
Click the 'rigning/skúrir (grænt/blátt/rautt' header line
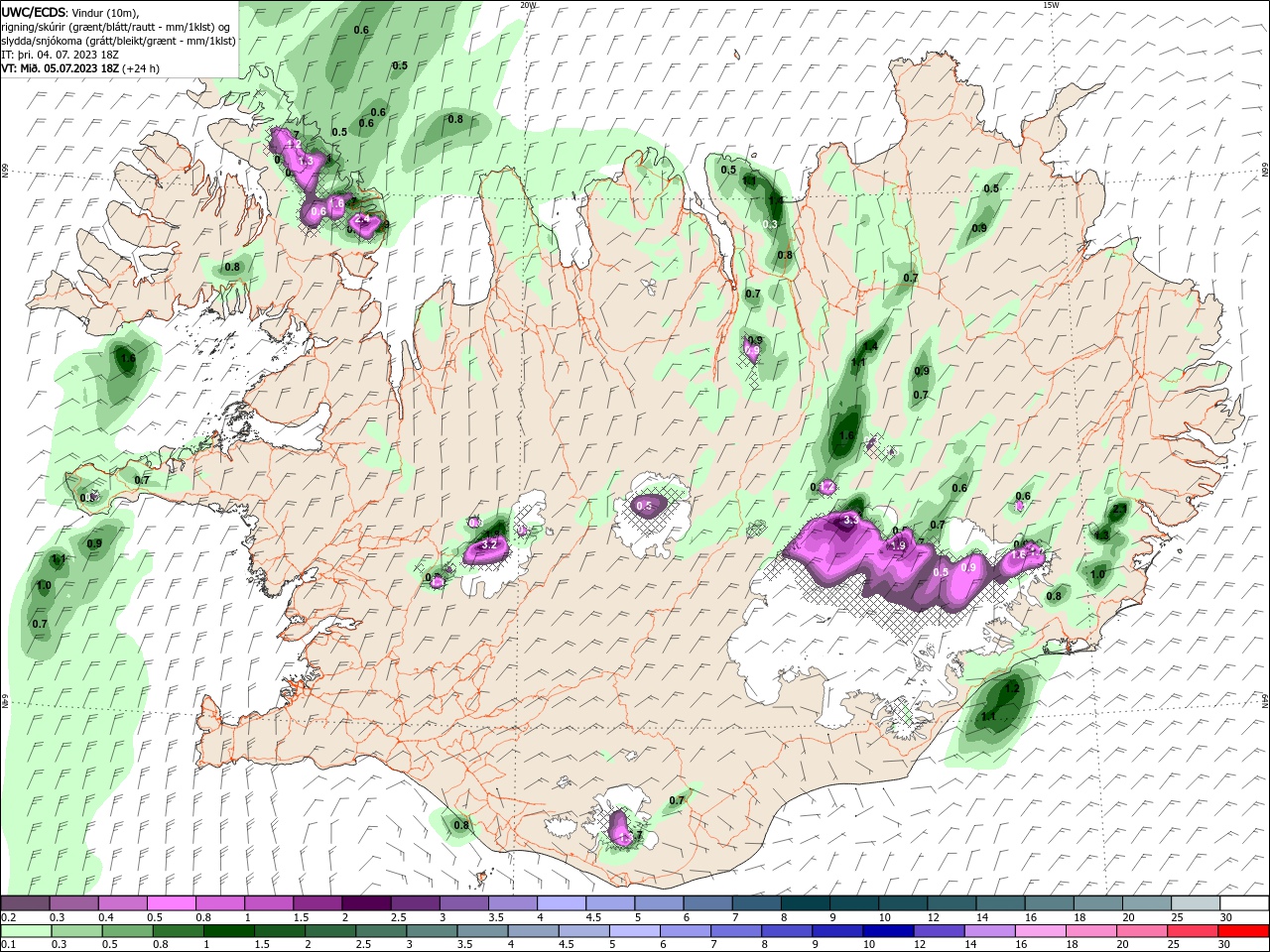pyautogui.click(x=116, y=26)
